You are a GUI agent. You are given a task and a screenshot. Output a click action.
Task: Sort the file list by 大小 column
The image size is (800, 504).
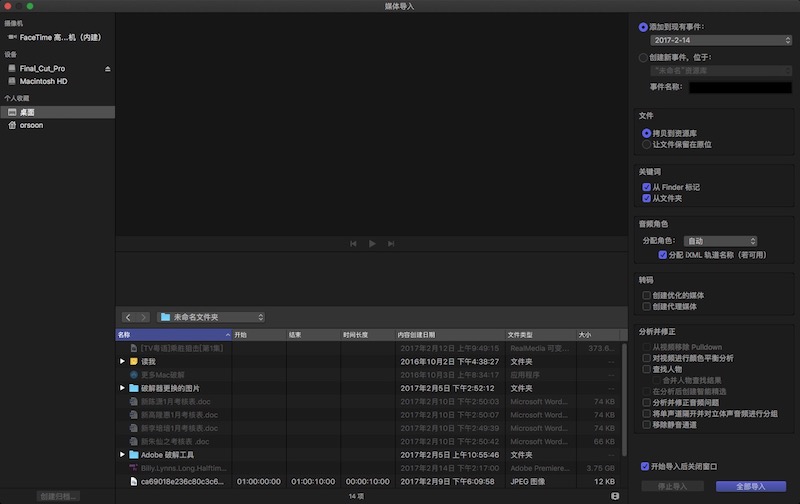pyautogui.click(x=600, y=334)
